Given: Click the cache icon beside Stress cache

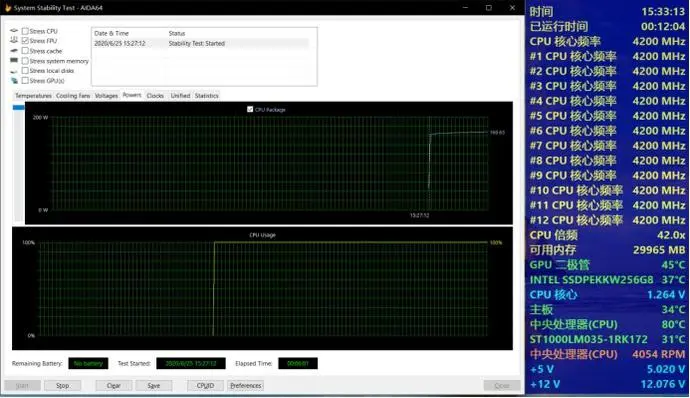Looking at the screenshot, I should 14,51.
